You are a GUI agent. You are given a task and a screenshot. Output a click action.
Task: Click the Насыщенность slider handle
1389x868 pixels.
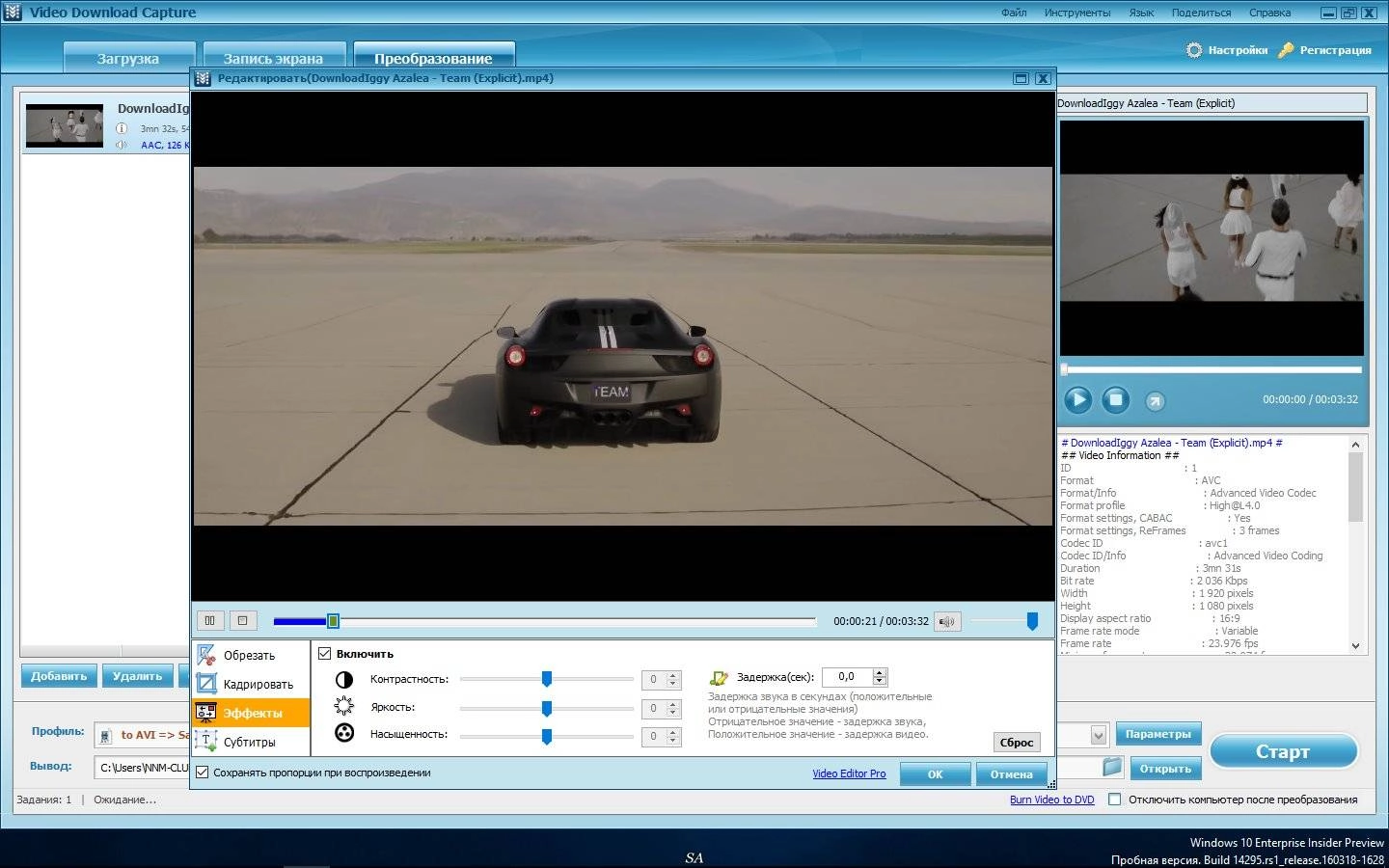(546, 736)
